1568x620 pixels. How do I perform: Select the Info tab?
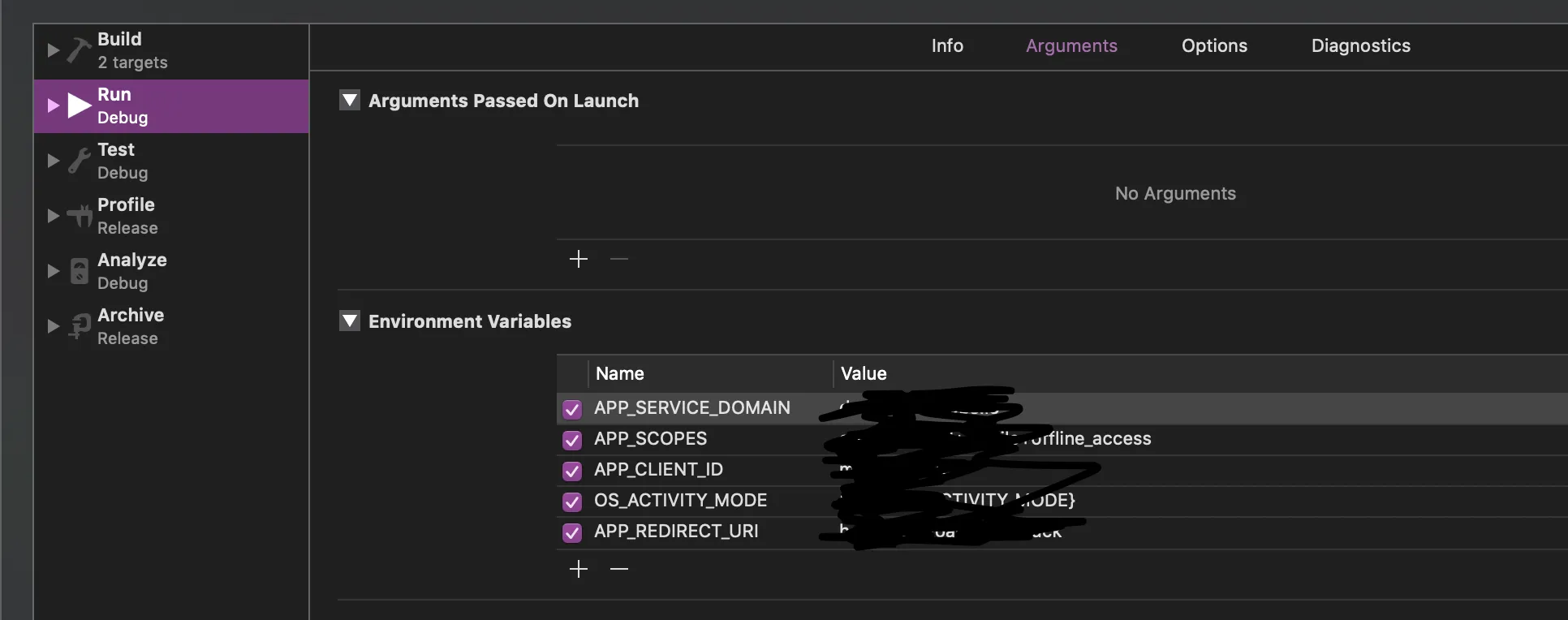click(947, 46)
